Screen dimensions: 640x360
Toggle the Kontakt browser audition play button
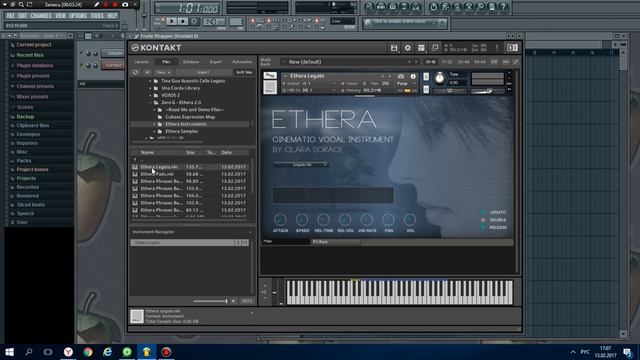pyautogui.click(x=233, y=301)
